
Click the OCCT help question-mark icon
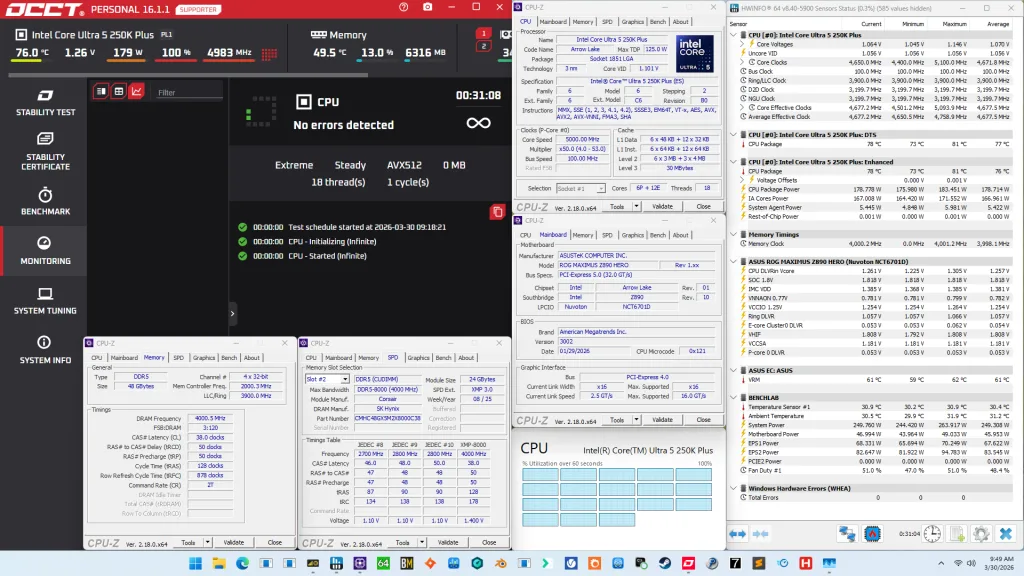[404, 7]
